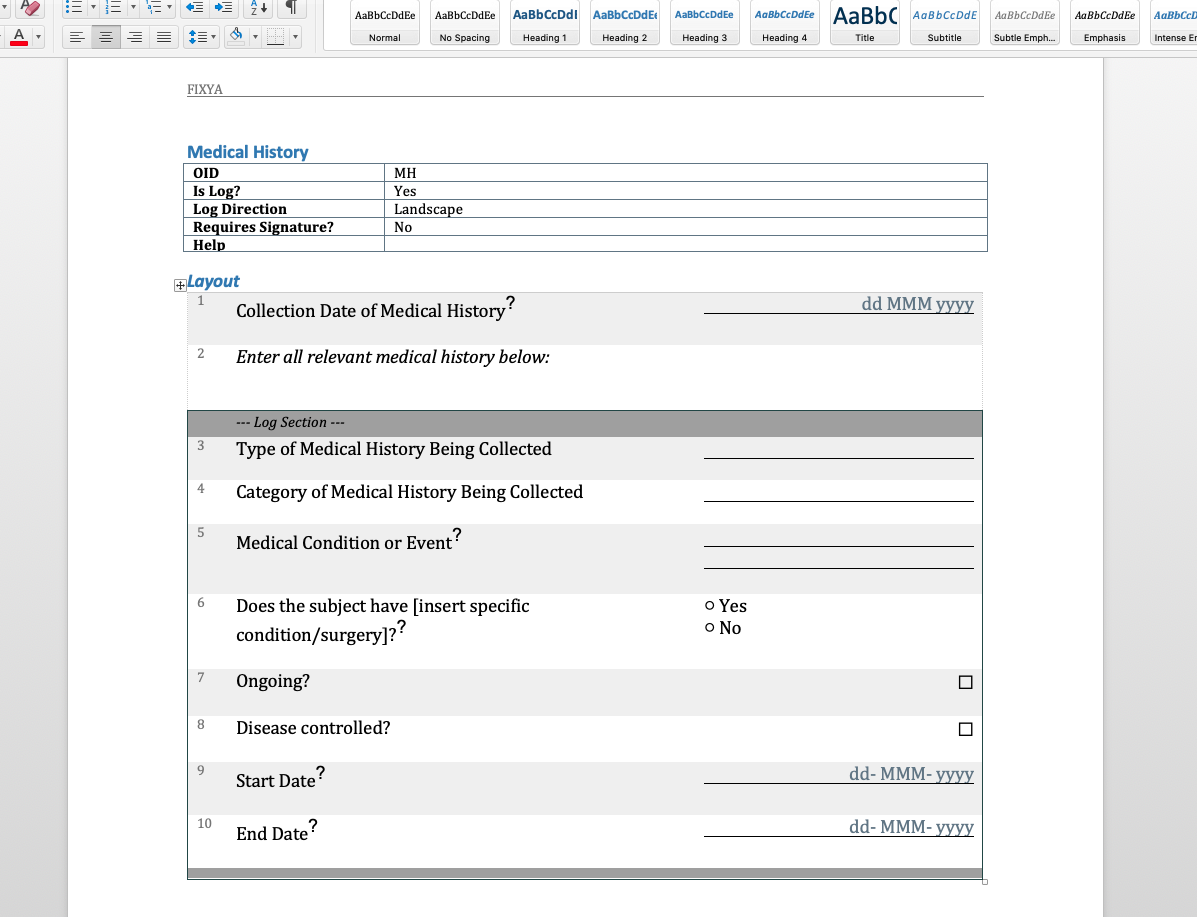The height and width of the screenshot is (917, 1197).
Task: Click the End Date dd-MMM-yyyy field
Action: pyautogui.click(x=839, y=827)
